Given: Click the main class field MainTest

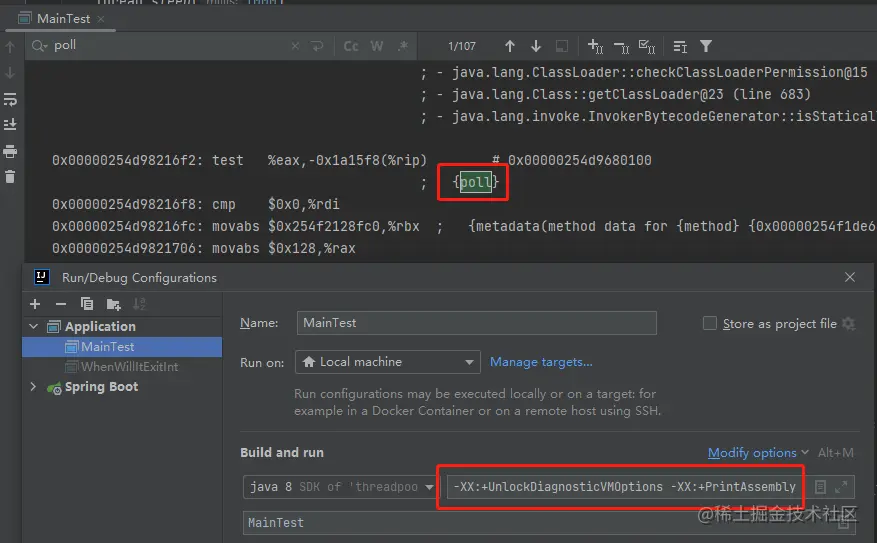Looking at the screenshot, I should click(548, 522).
